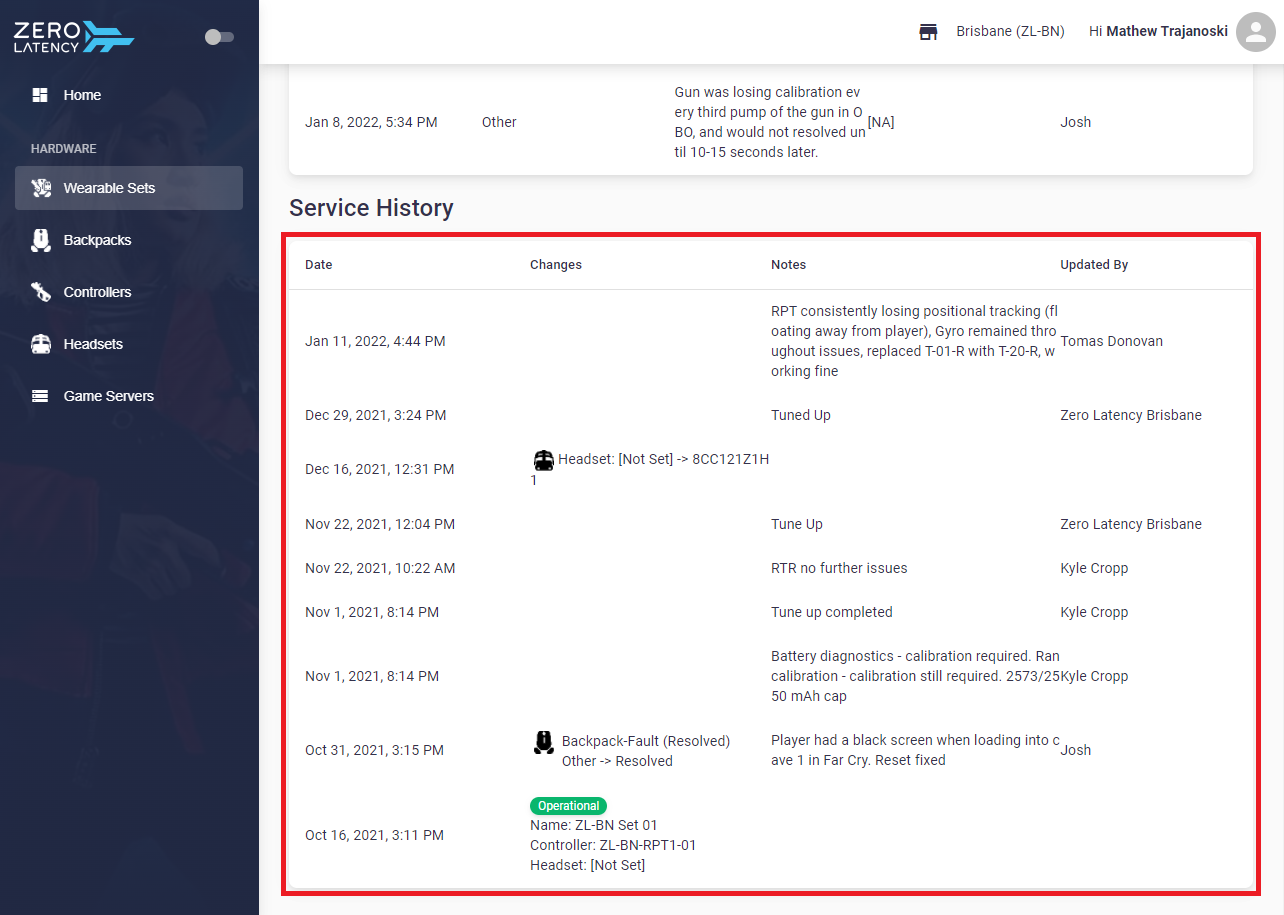Image resolution: width=1284 pixels, height=915 pixels.
Task: Click the Battery diagnostics note text
Action: click(x=915, y=676)
